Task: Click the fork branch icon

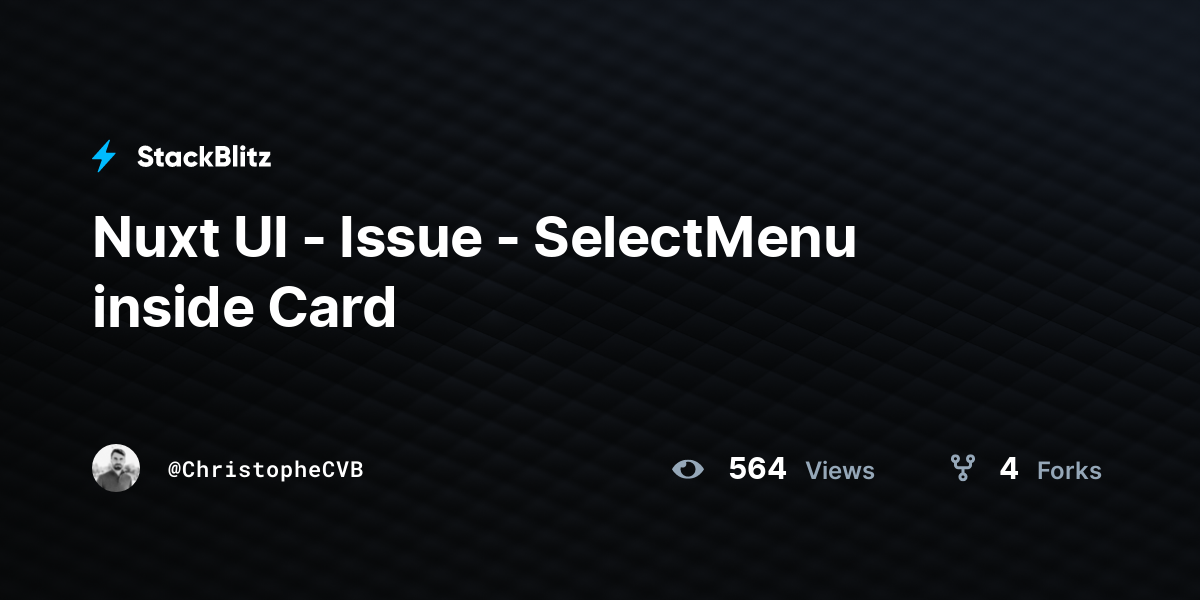Action: pyautogui.click(x=963, y=468)
